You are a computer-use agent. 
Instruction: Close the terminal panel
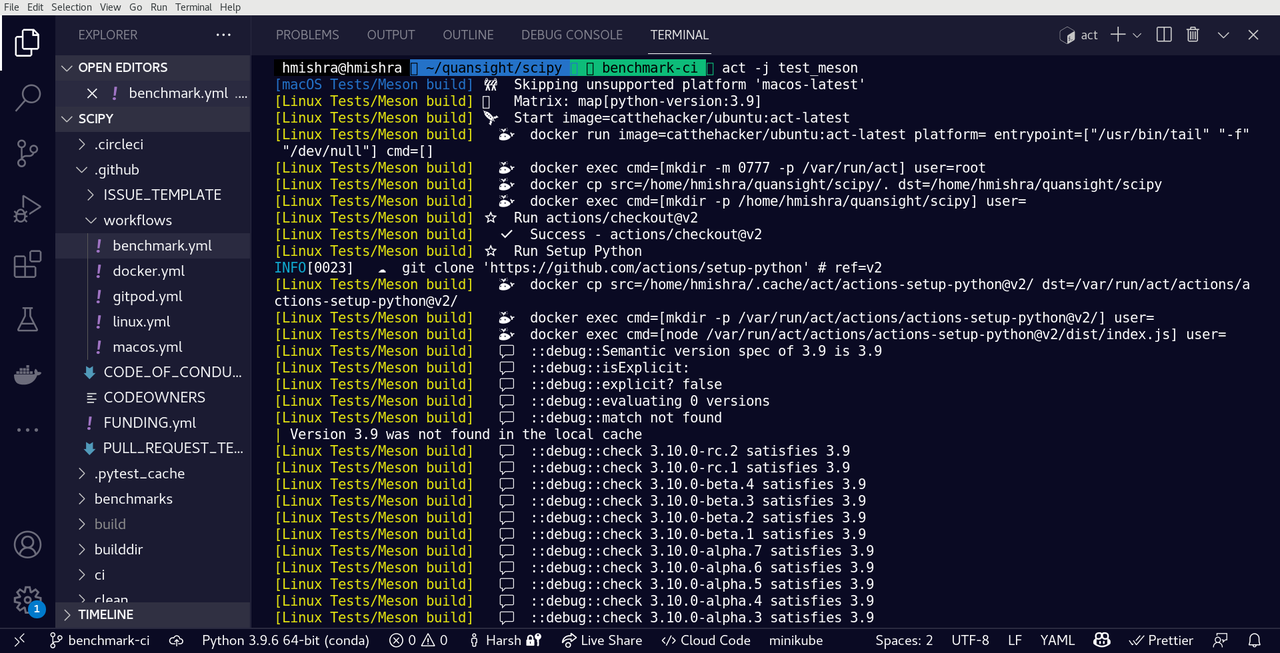pos(1253,35)
